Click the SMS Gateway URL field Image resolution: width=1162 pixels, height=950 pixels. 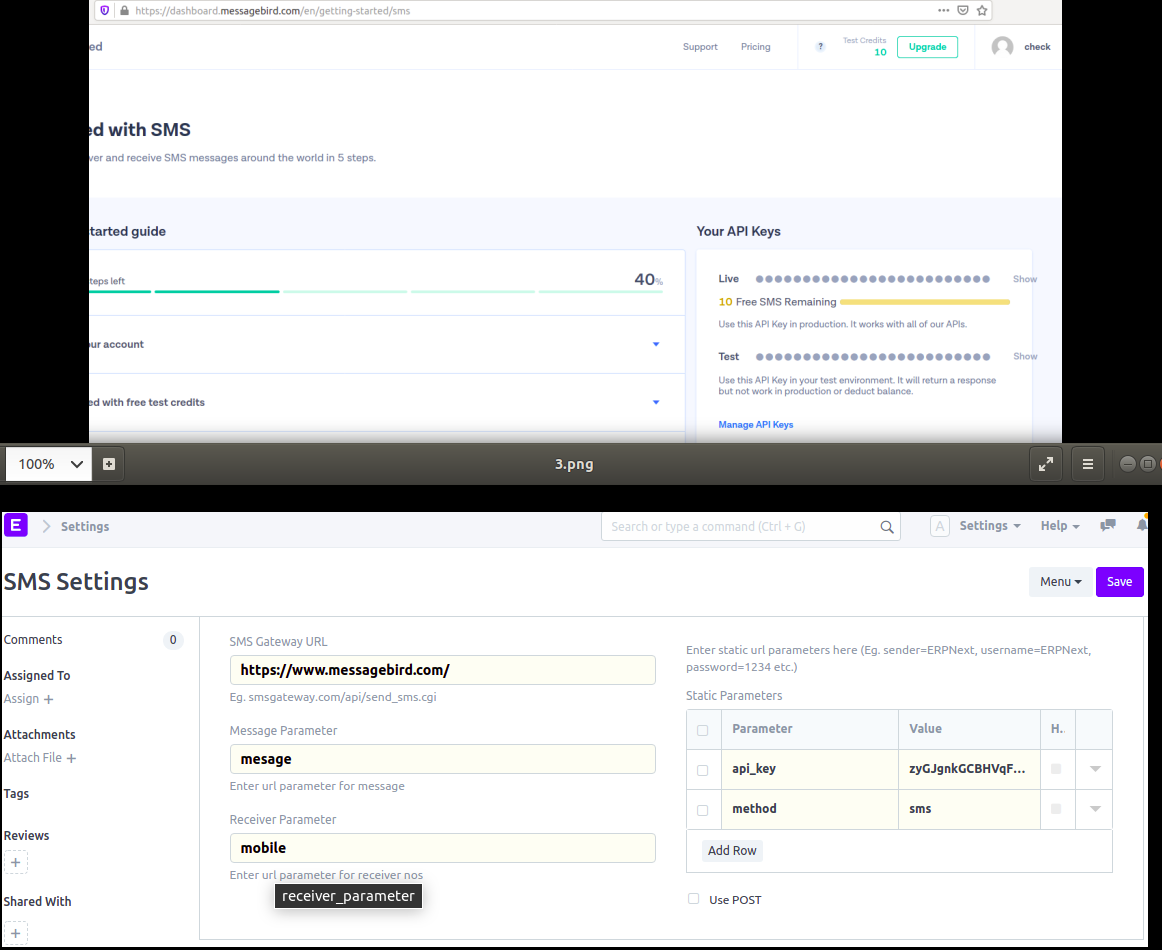coord(442,670)
